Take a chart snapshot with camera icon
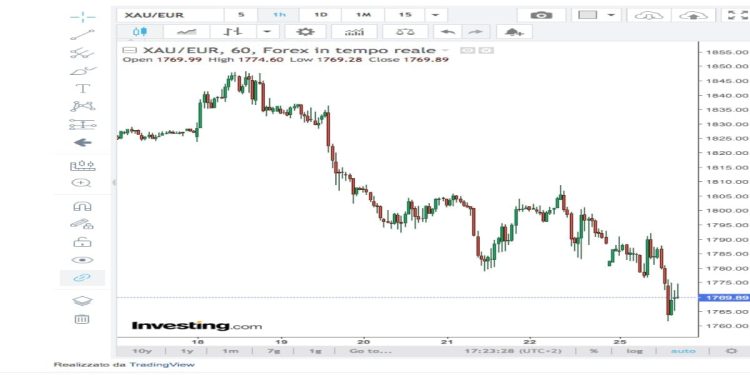 tap(541, 15)
